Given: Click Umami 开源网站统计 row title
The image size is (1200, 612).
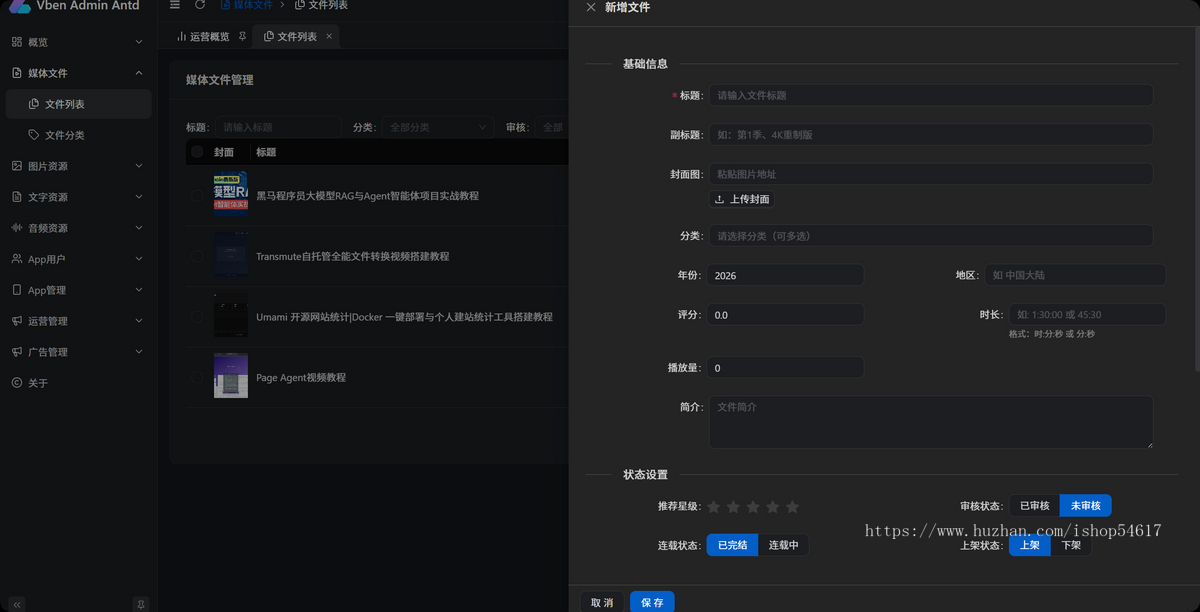Looking at the screenshot, I should click(404, 317).
